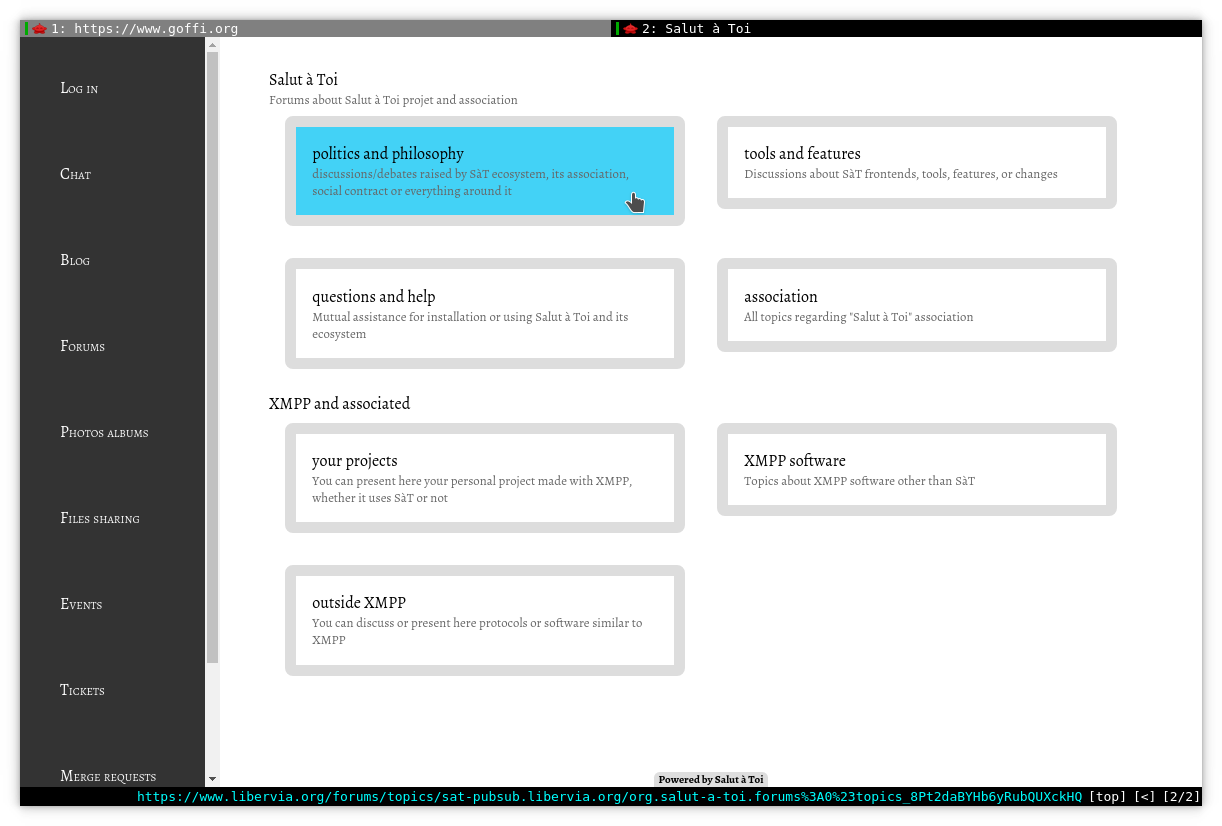Open the questions and help forum
The height and width of the screenshot is (826, 1222).
point(485,314)
